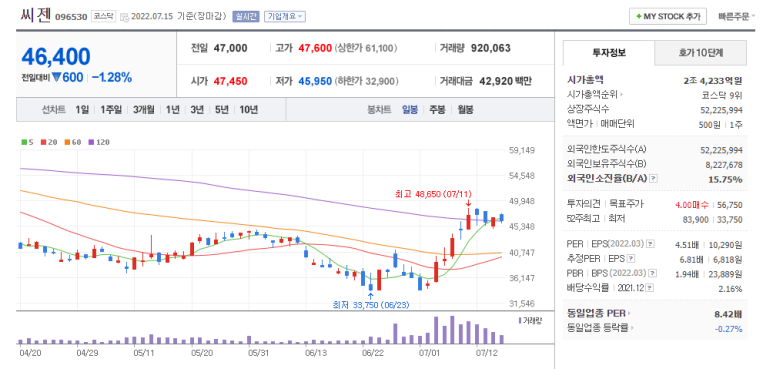The image size is (773, 369).
Task: Switch to the 호가10단계 tab
Action: pyautogui.click(x=701, y=53)
